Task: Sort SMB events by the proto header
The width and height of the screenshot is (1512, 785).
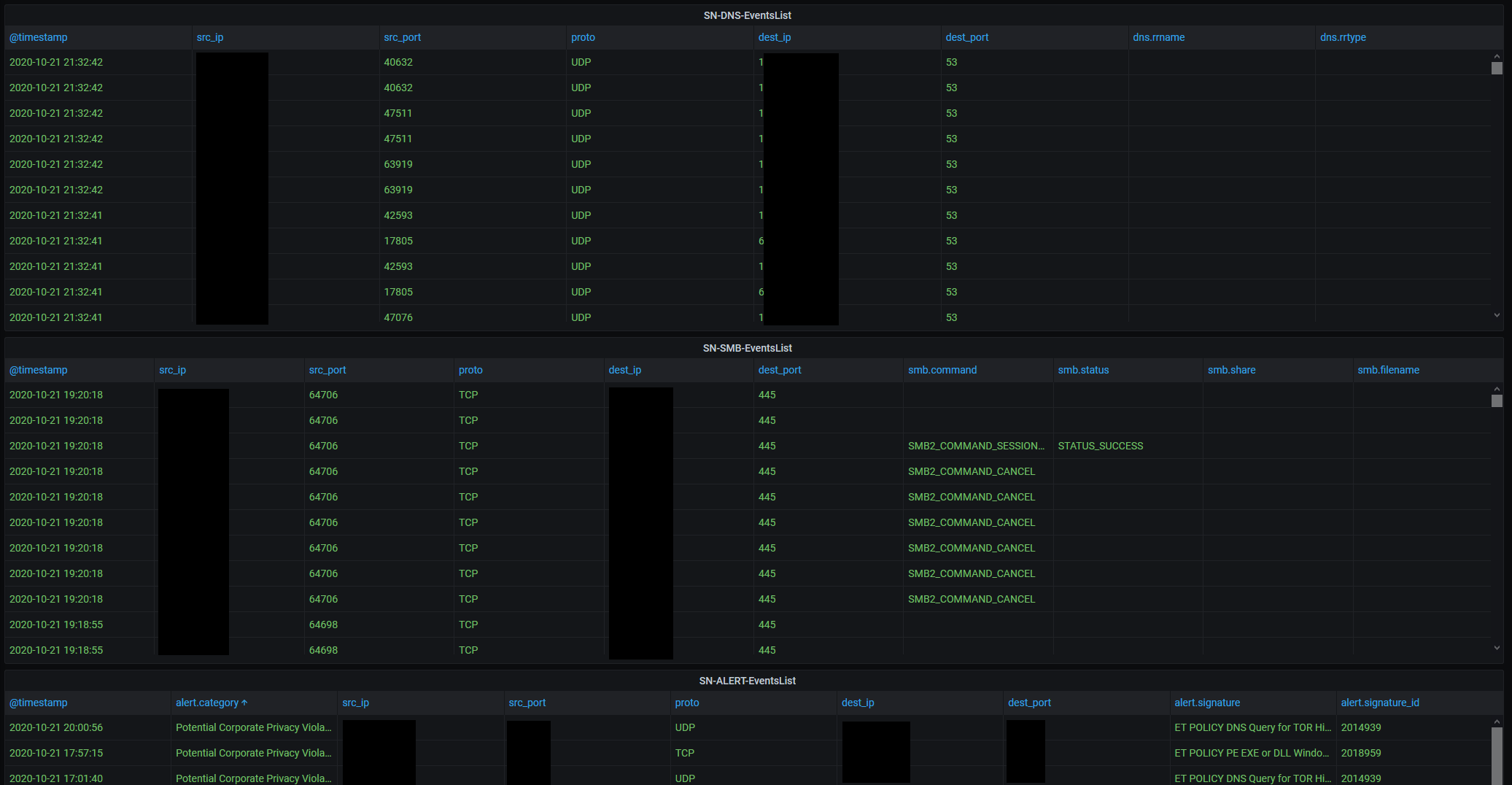Action: (470, 370)
